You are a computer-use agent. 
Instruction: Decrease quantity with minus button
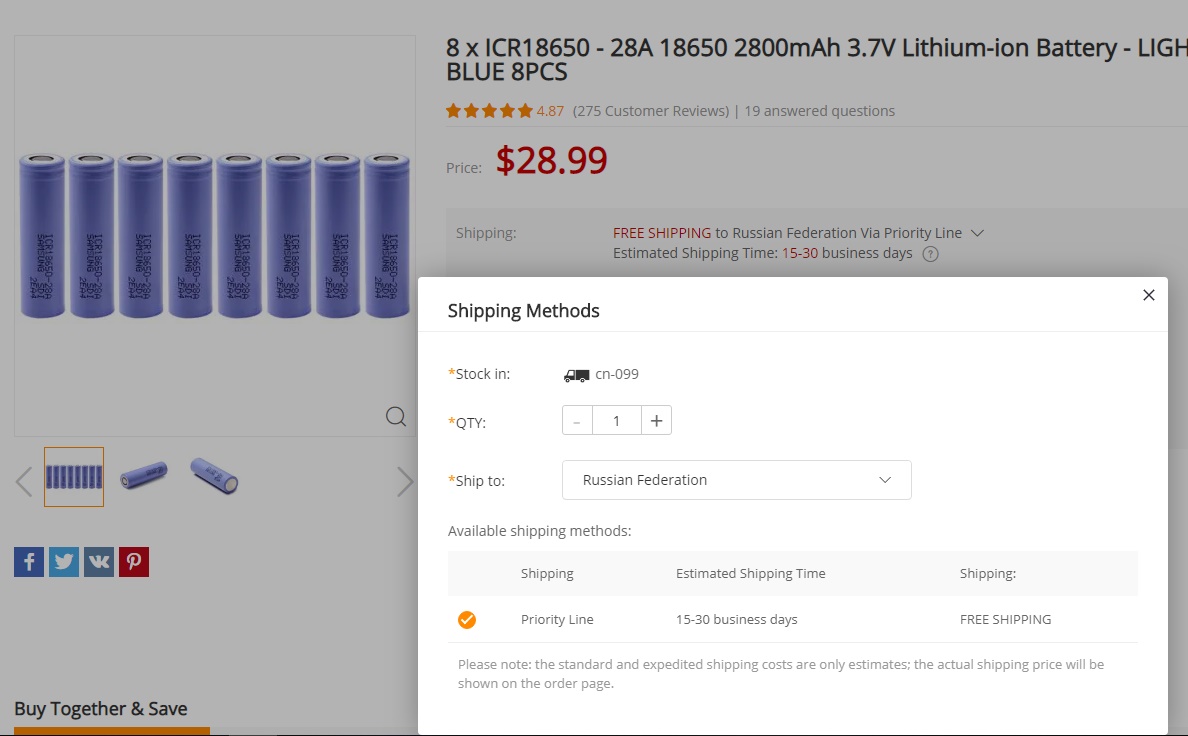(577, 421)
